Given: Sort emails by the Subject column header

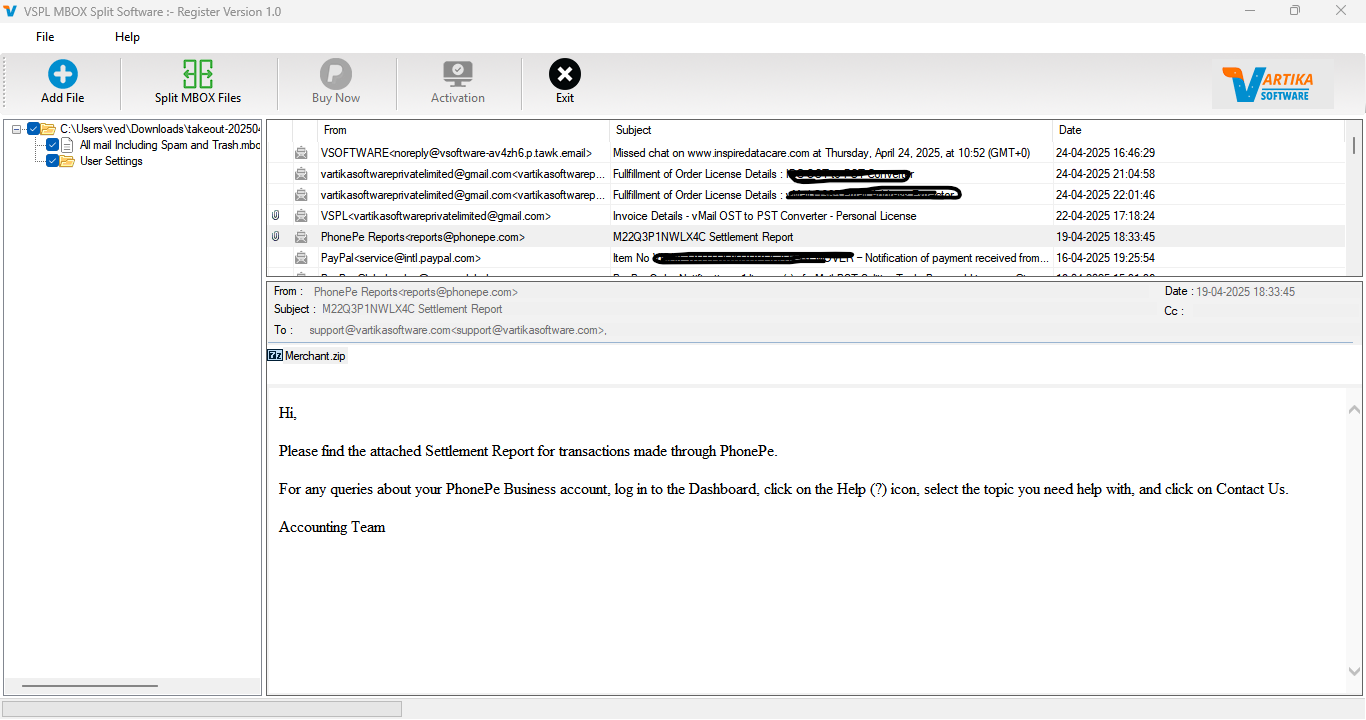Looking at the screenshot, I should (x=831, y=130).
